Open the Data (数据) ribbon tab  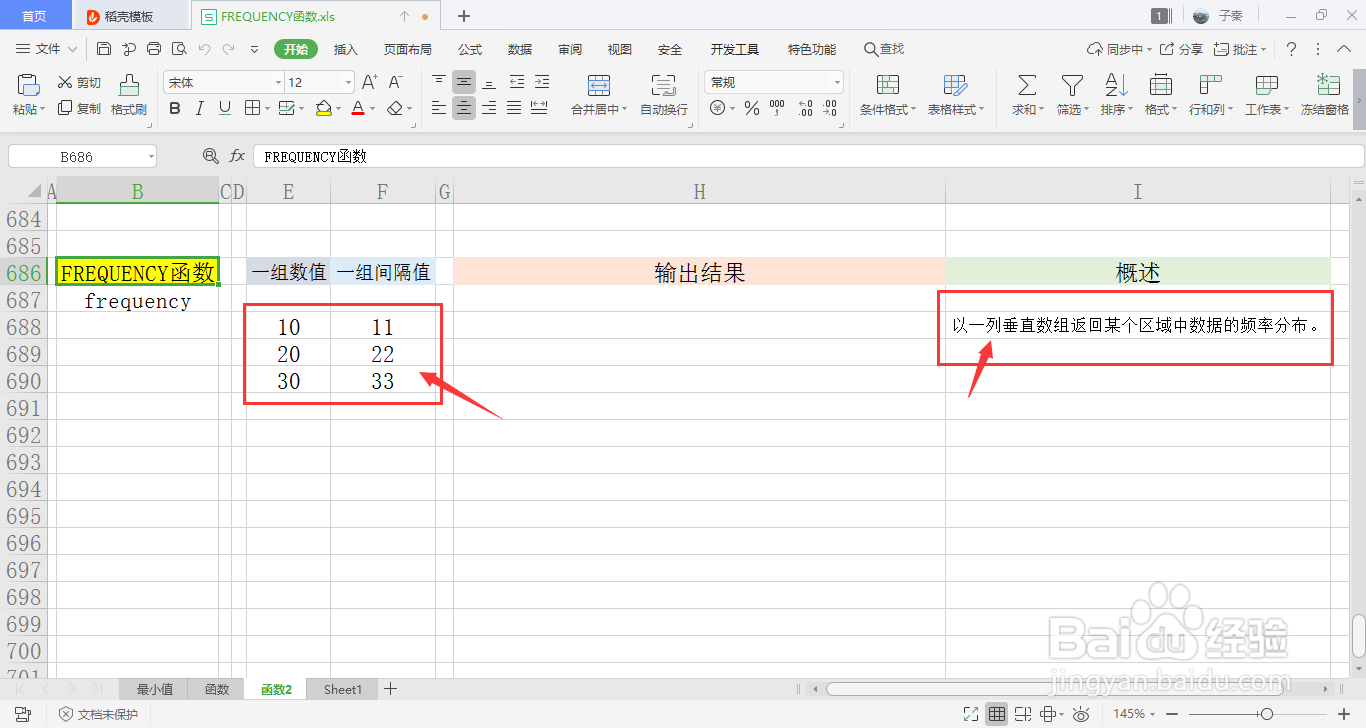click(x=520, y=49)
